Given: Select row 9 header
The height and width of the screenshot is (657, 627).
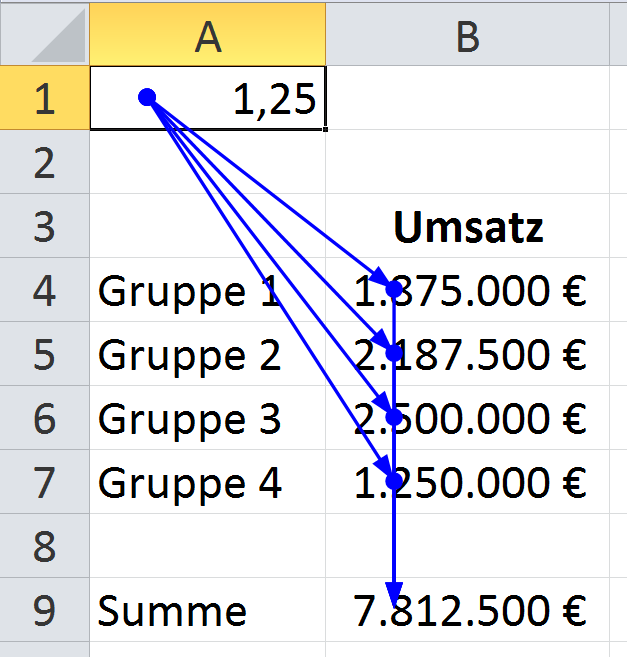Looking at the screenshot, I should (x=44, y=610).
